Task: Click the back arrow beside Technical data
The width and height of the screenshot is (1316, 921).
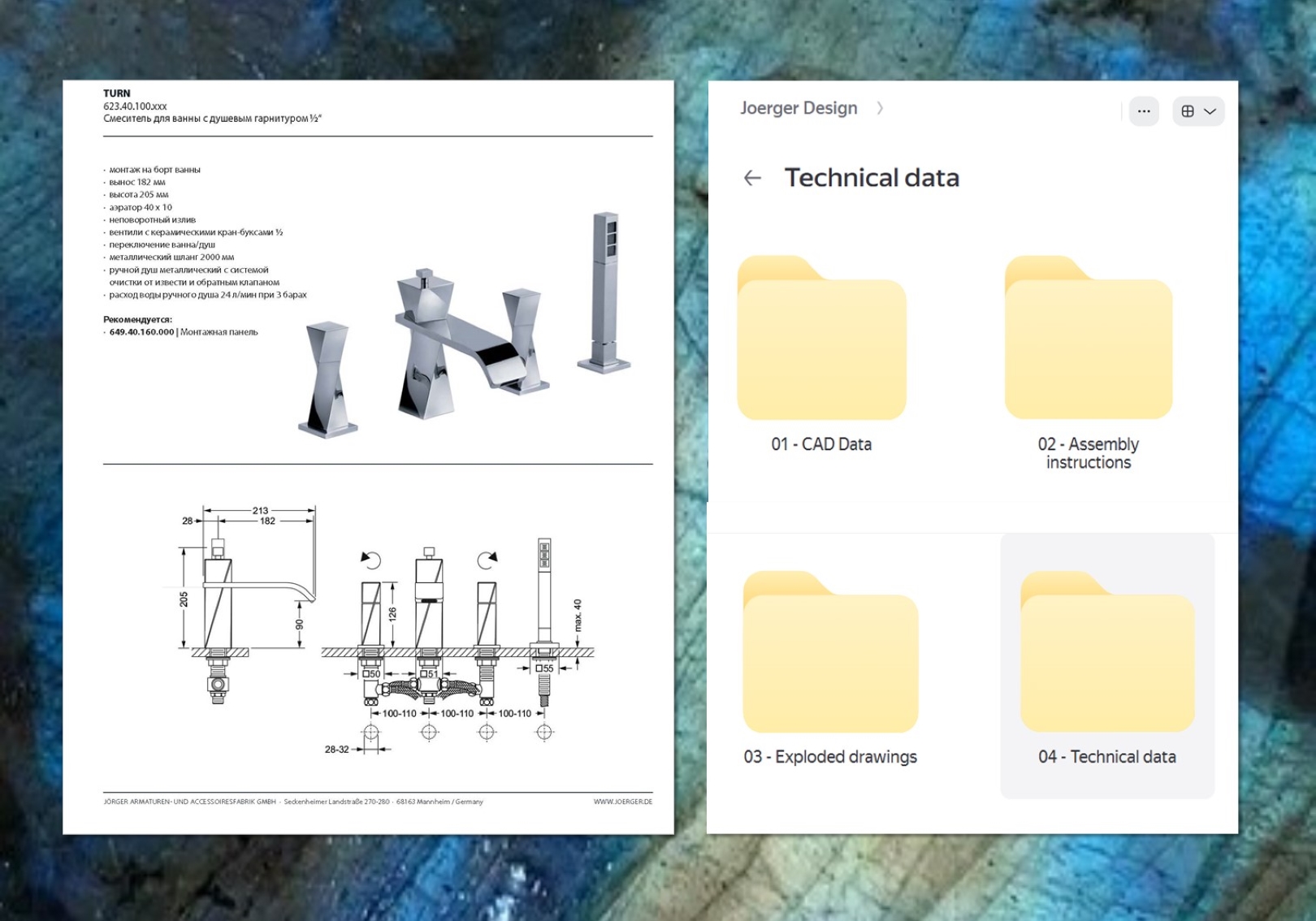Action: click(x=752, y=178)
